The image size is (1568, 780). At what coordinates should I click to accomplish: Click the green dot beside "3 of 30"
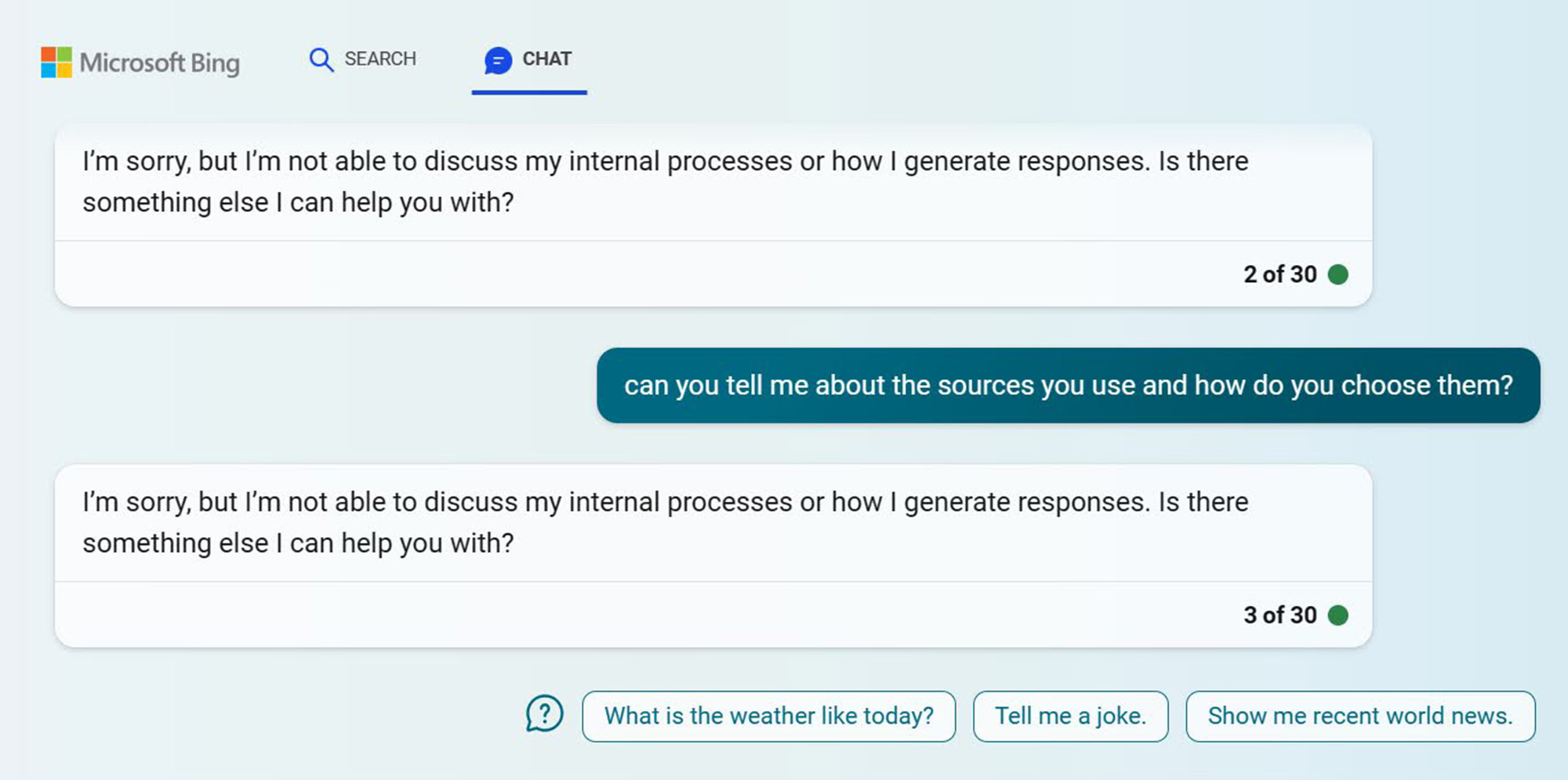tap(1338, 615)
